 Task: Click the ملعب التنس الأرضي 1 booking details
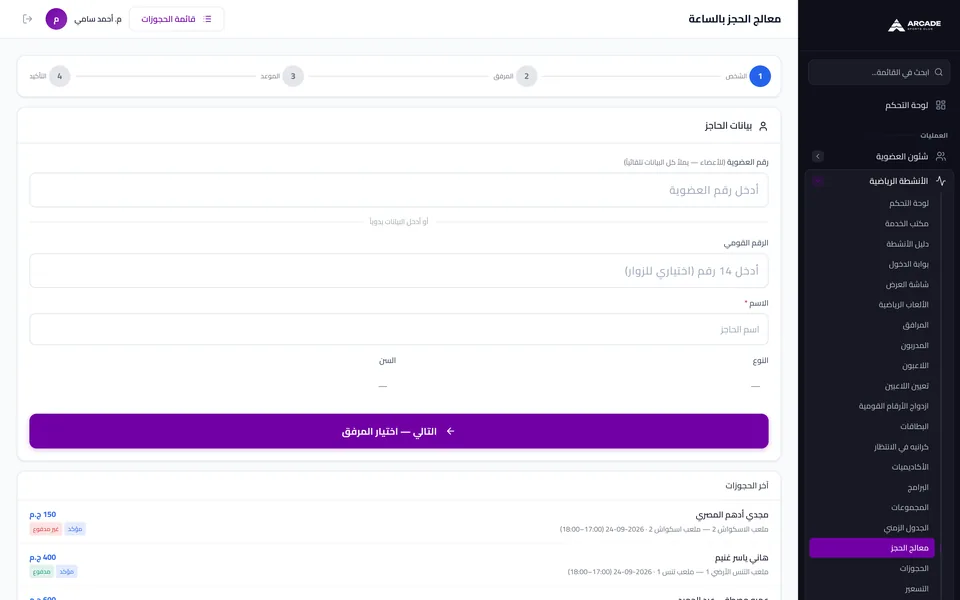[668, 572]
